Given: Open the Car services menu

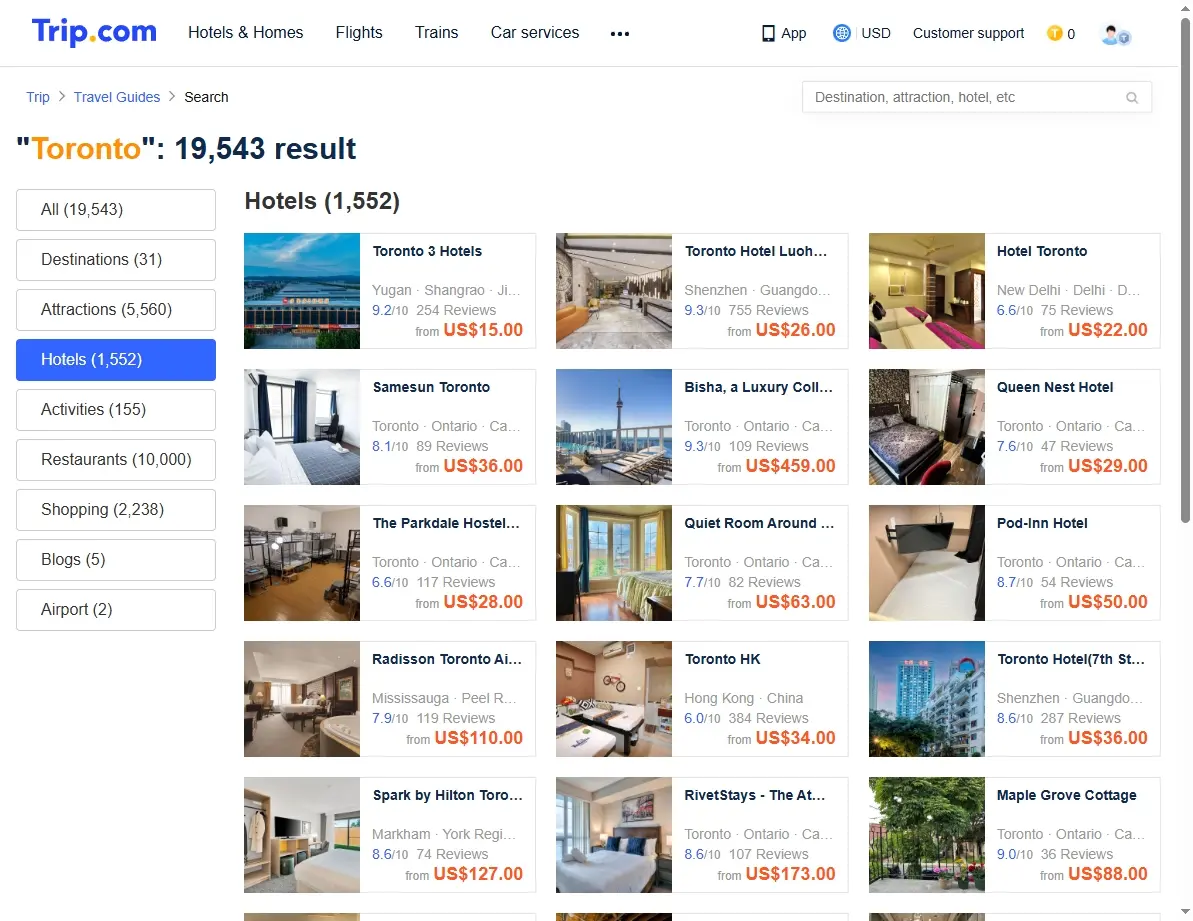Looking at the screenshot, I should tap(535, 33).
